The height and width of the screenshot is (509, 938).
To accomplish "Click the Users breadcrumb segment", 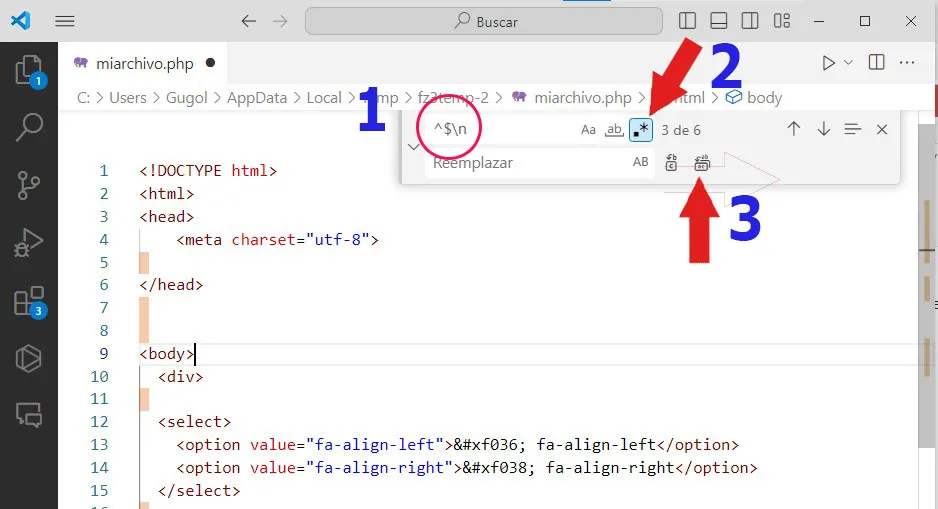I will pos(127,97).
